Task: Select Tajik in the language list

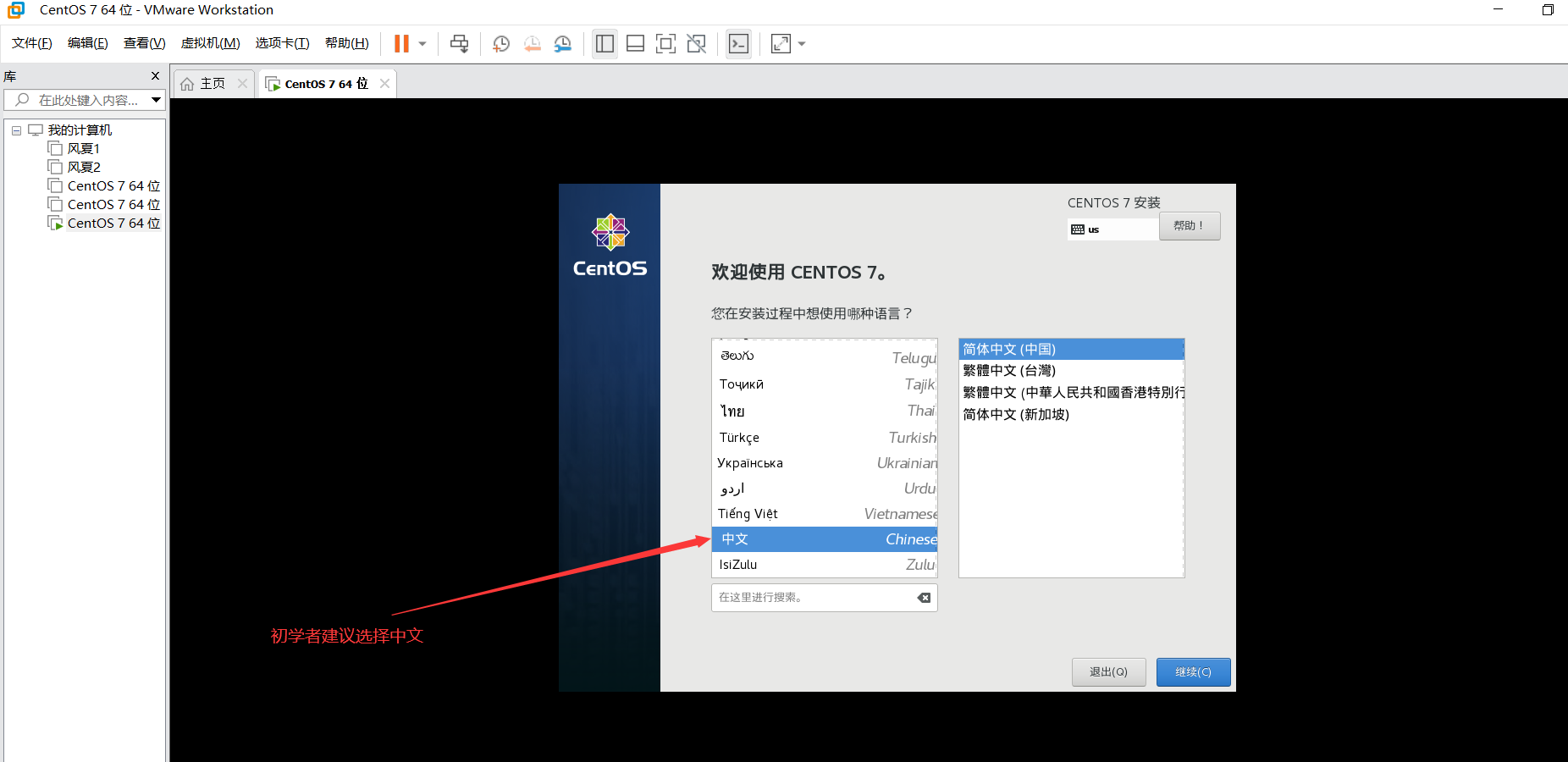Action: (x=825, y=384)
